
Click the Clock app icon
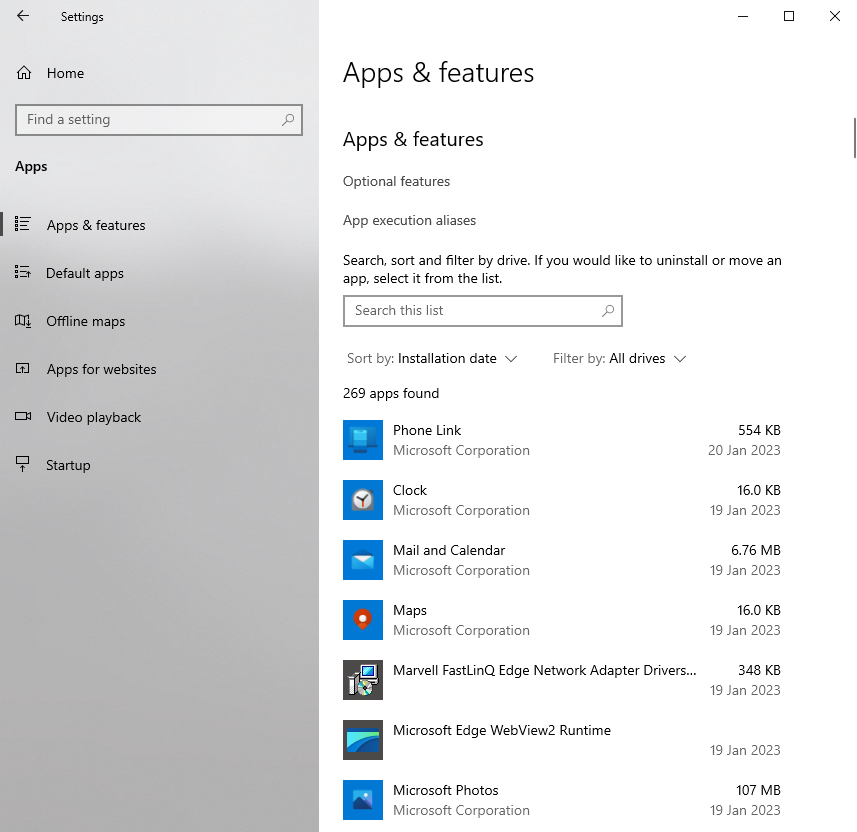click(363, 500)
